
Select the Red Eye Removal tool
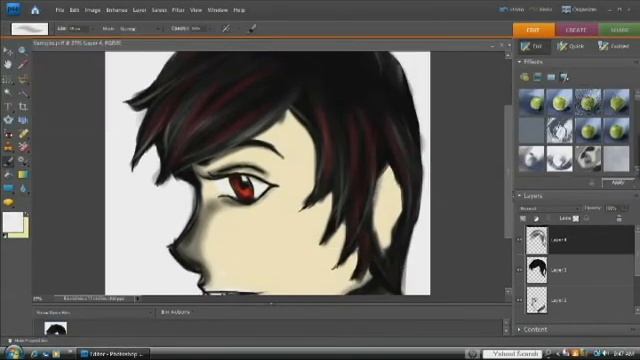pyautogui.click(x=8, y=134)
